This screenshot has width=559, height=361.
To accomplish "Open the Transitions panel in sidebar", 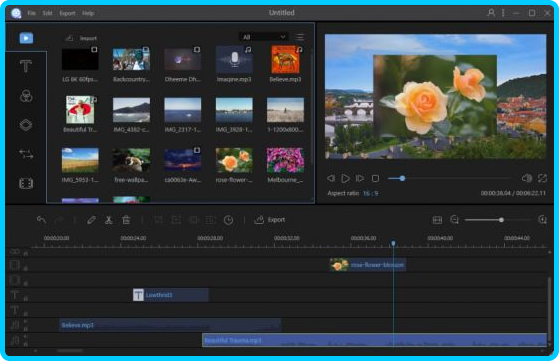I will pyautogui.click(x=26, y=154).
